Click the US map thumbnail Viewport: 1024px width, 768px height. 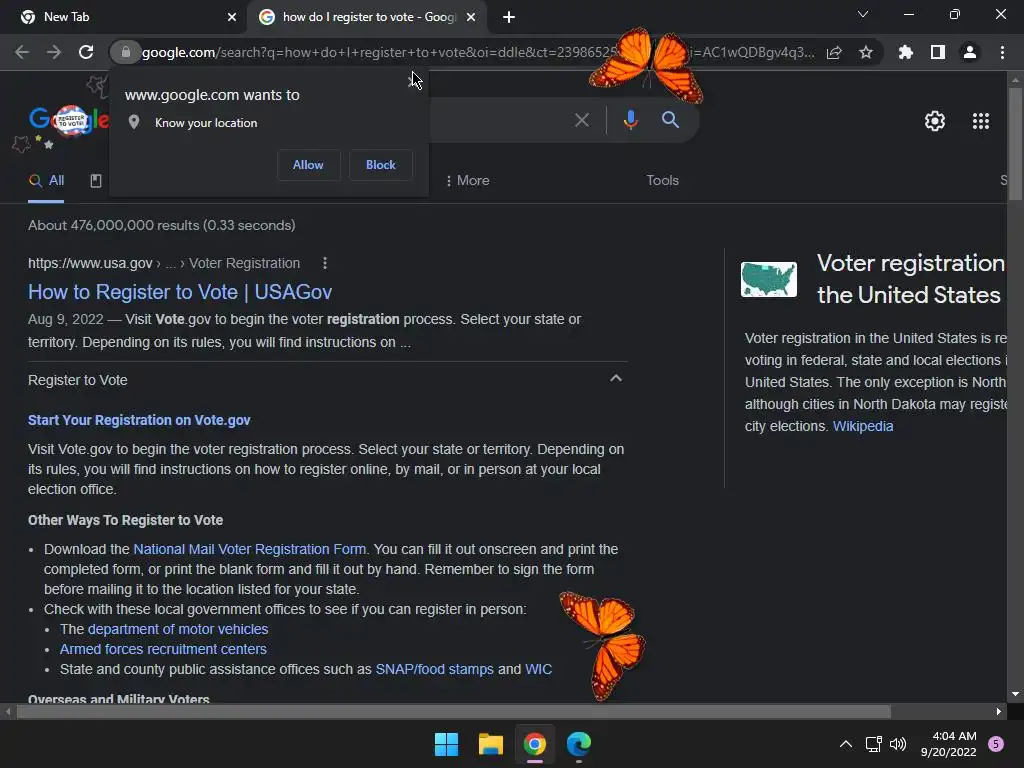tap(769, 280)
